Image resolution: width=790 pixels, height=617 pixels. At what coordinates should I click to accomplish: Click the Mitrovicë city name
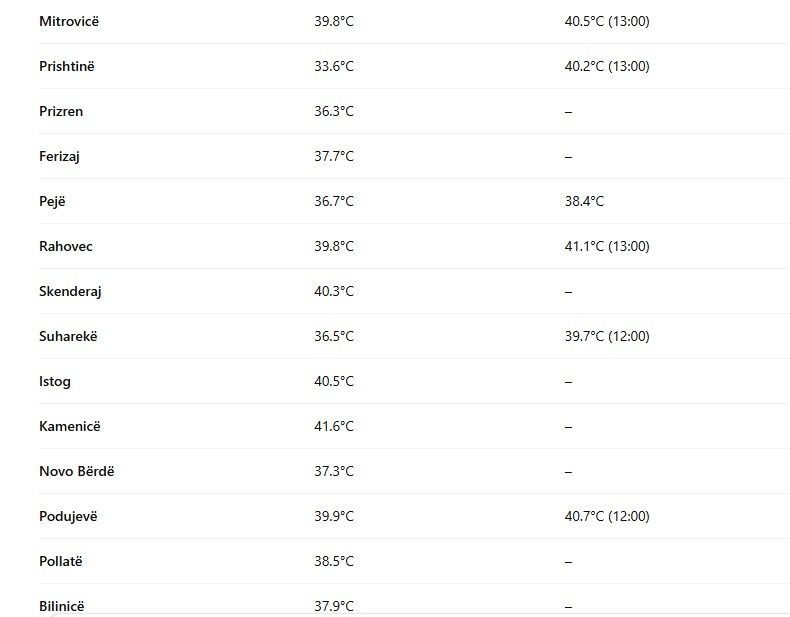tap(68, 21)
